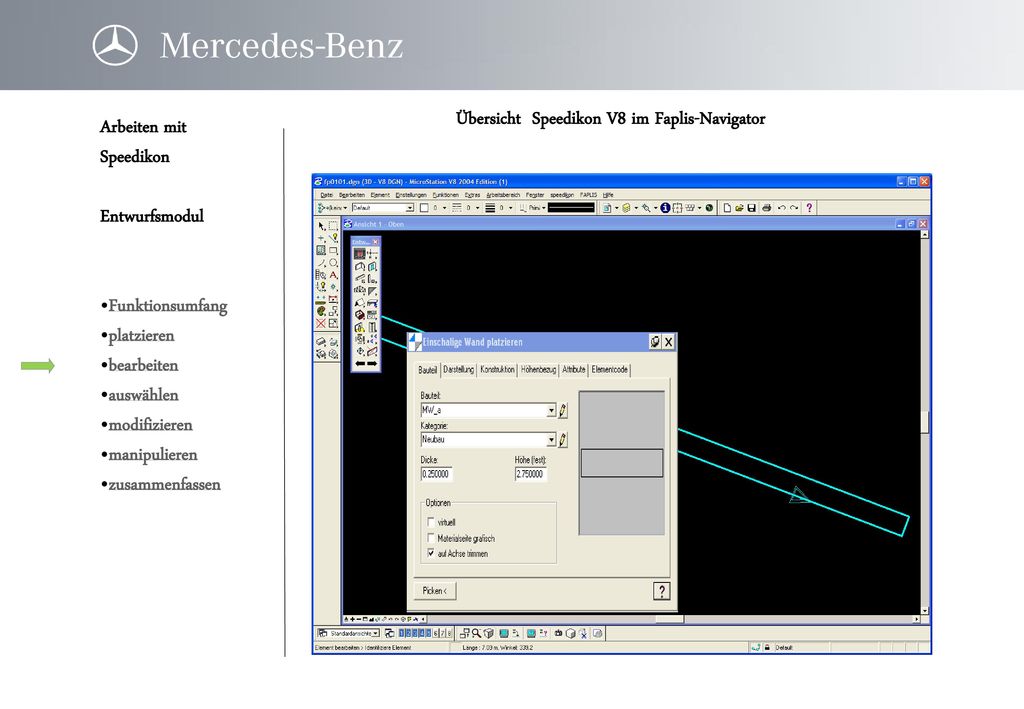Select the arrow Element Selection tool
The image size is (1024, 709).
tap(321, 226)
